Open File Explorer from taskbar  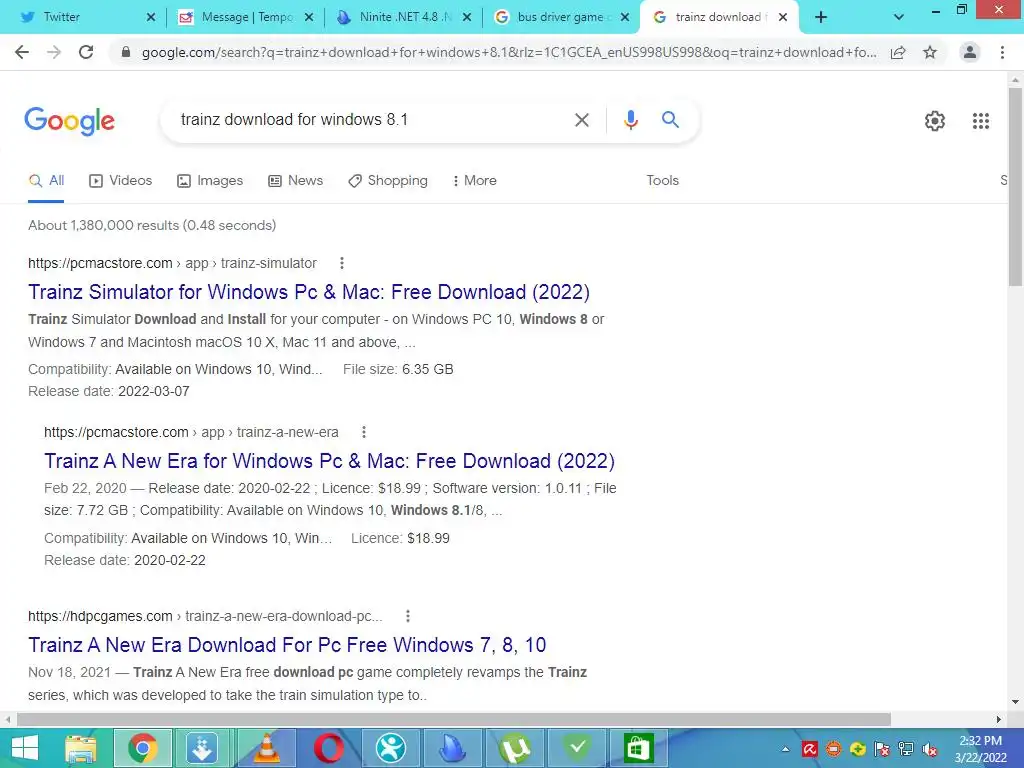[81, 748]
